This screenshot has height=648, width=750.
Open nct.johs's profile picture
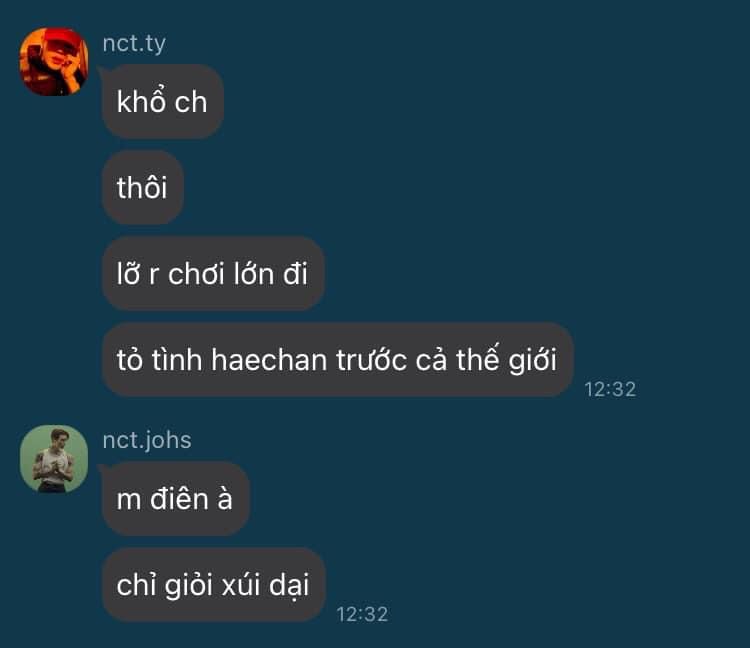tap(54, 459)
